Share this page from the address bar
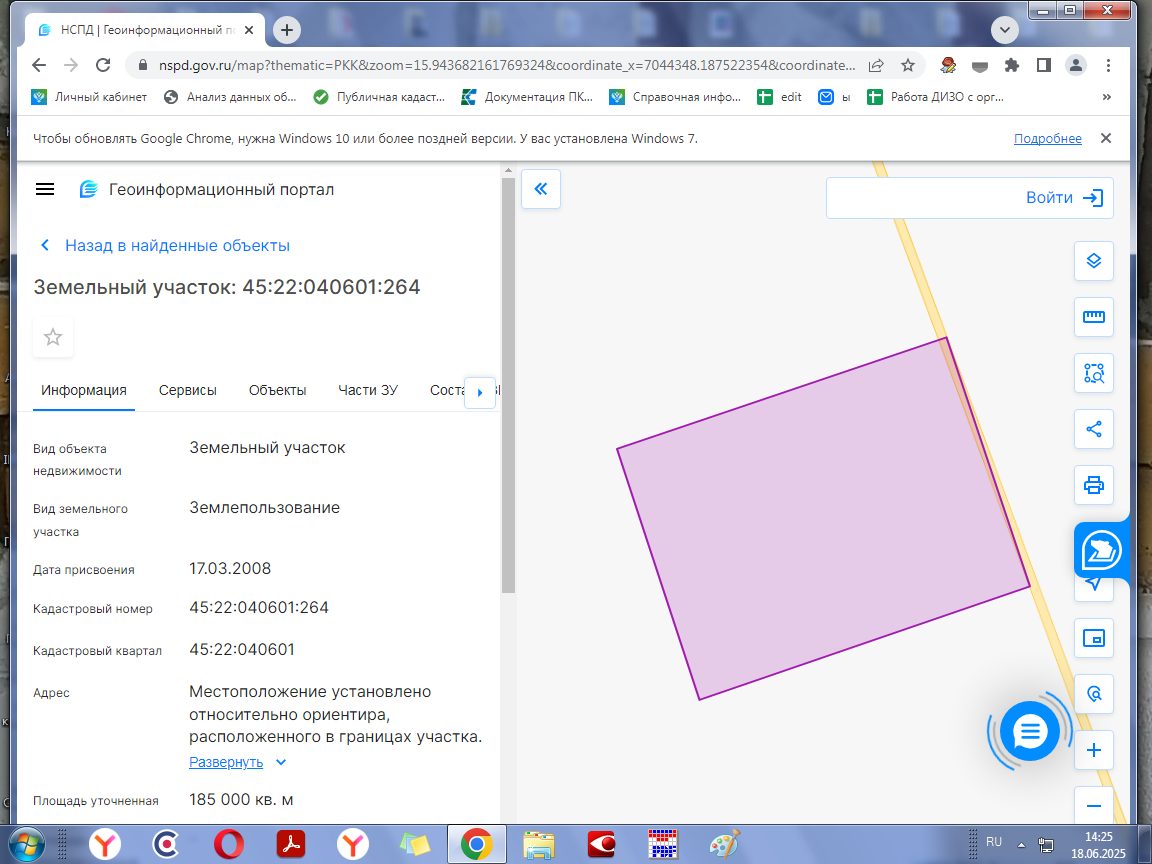 (876, 65)
